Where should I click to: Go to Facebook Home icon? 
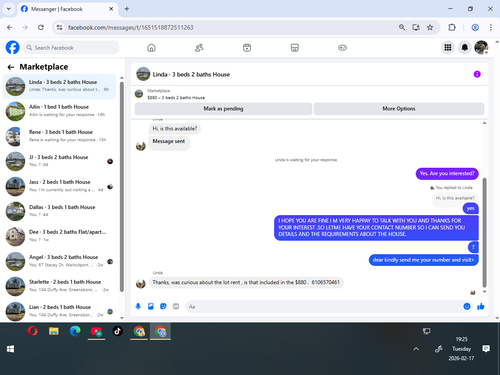[151, 48]
